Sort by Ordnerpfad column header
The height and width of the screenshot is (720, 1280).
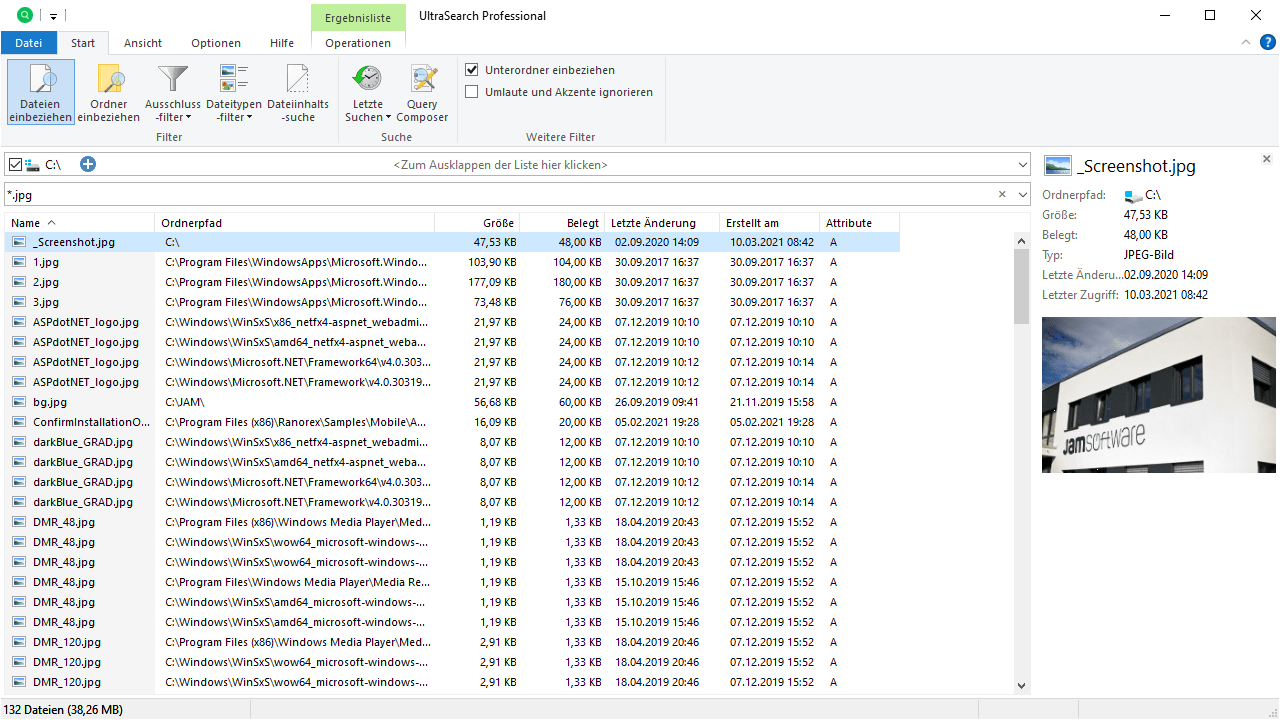(295, 223)
